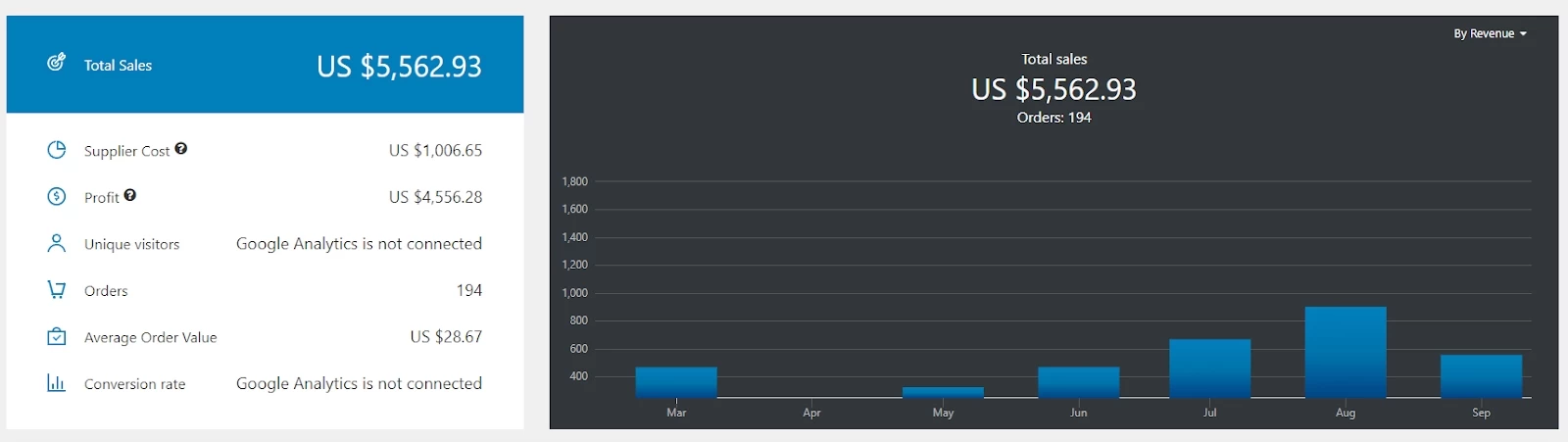Screen dimensions: 1568x442
Task: Select the June revenue bar
Action: 1078,382
